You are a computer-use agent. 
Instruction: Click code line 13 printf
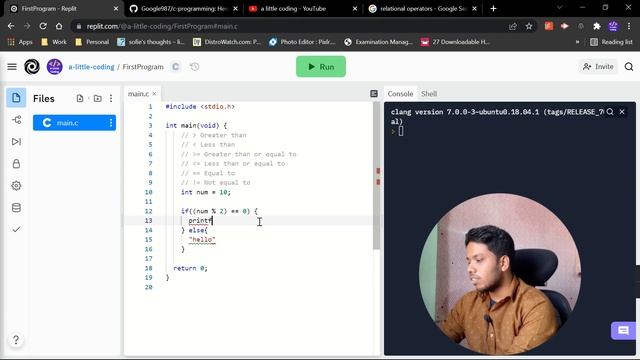(x=200, y=221)
